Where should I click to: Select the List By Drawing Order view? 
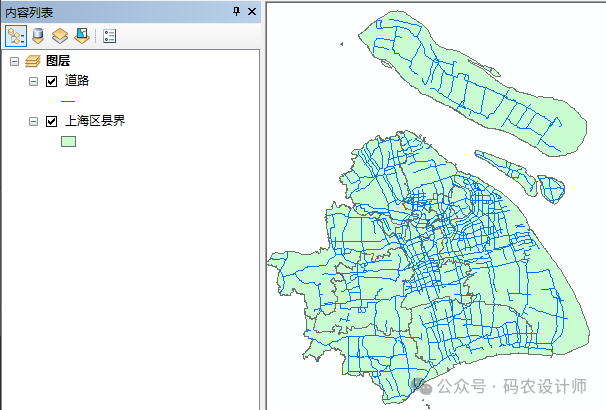click(x=15, y=36)
